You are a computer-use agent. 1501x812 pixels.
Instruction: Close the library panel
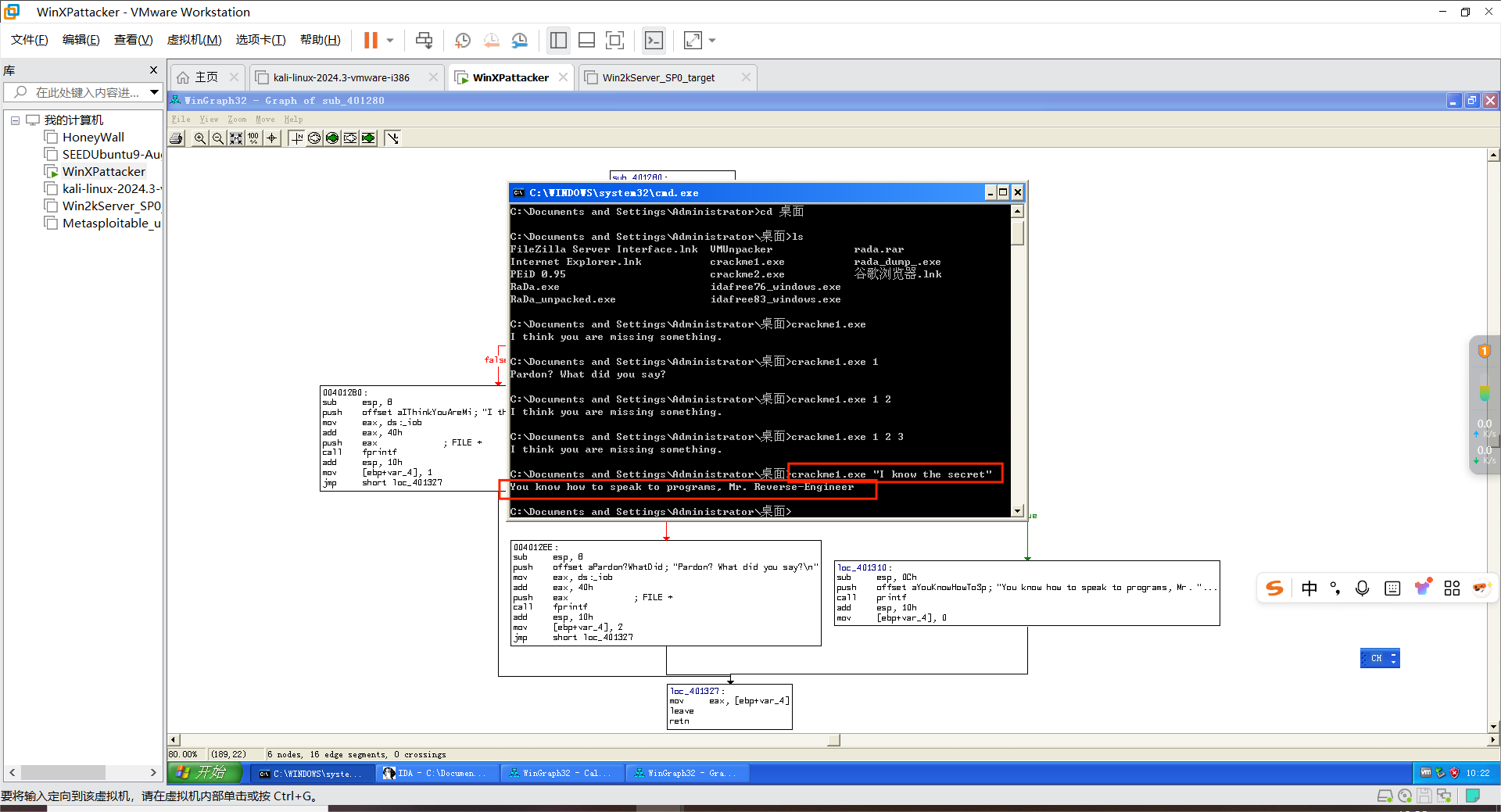153,70
